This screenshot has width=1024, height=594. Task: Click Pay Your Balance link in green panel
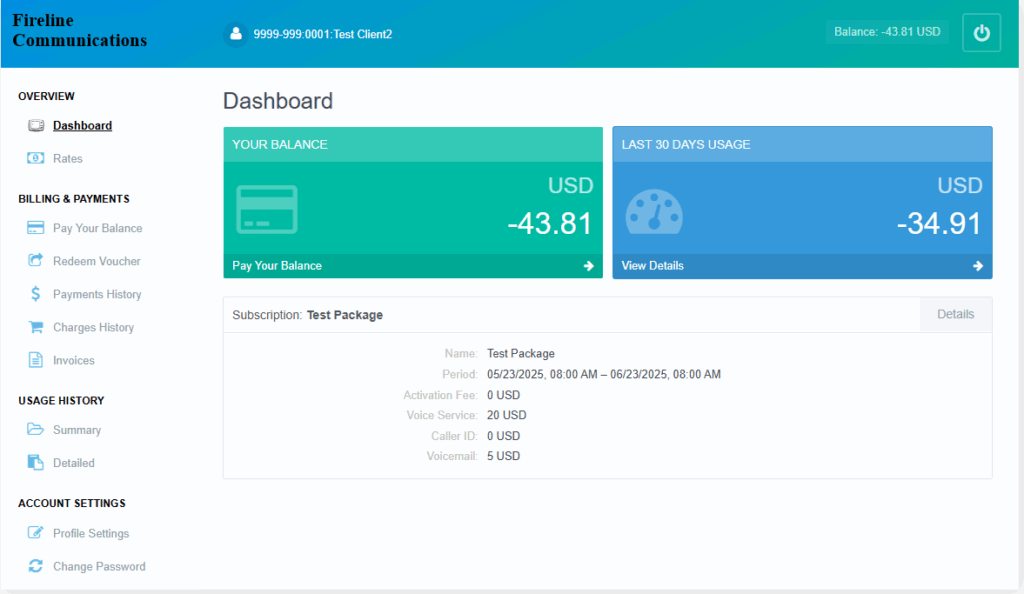click(277, 266)
